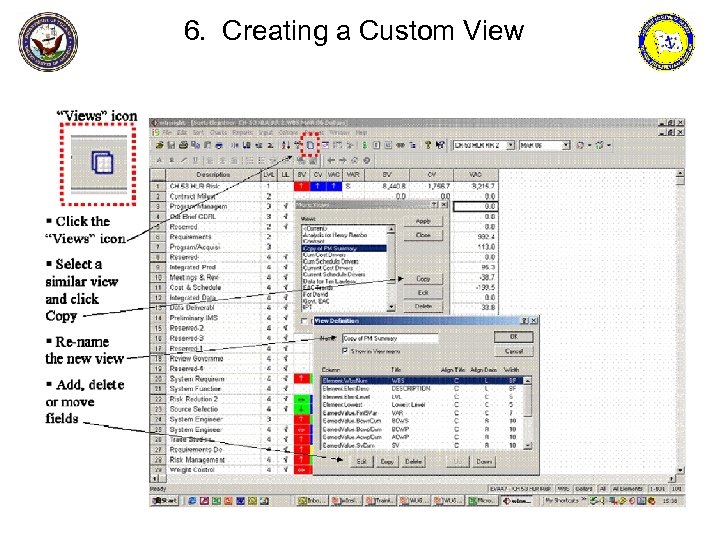Click All Elements in the status bar
The image size is (720, 540).
pyautogui.click(x=628, y=489)
